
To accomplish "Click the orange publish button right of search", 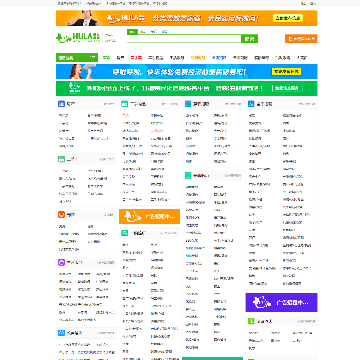I will [301, 39].
